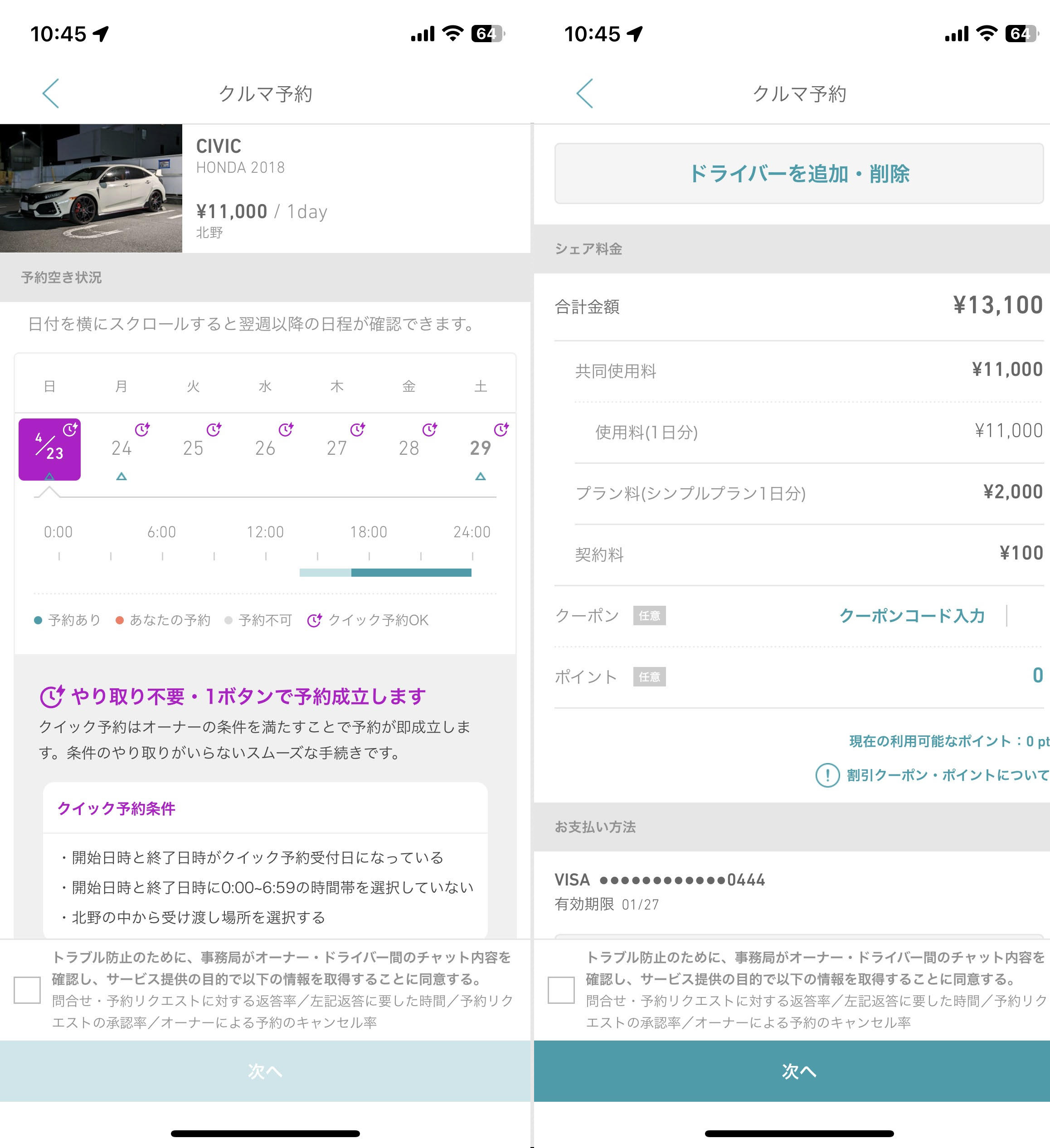Tap triangle marker under date 29

pyautogui.click(x=481, y=476)
